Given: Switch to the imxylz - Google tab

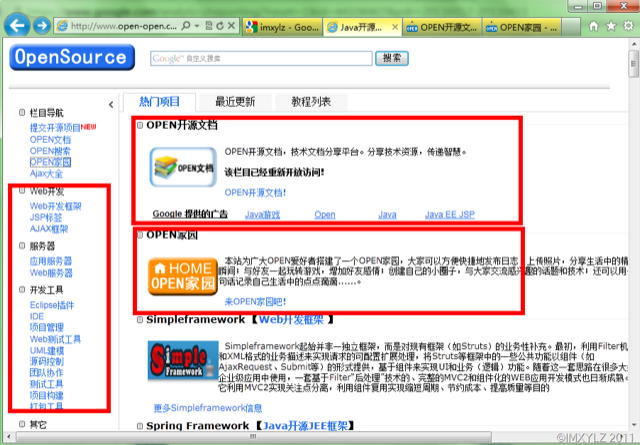Looking at the screenshot, I should coord(282,27).
